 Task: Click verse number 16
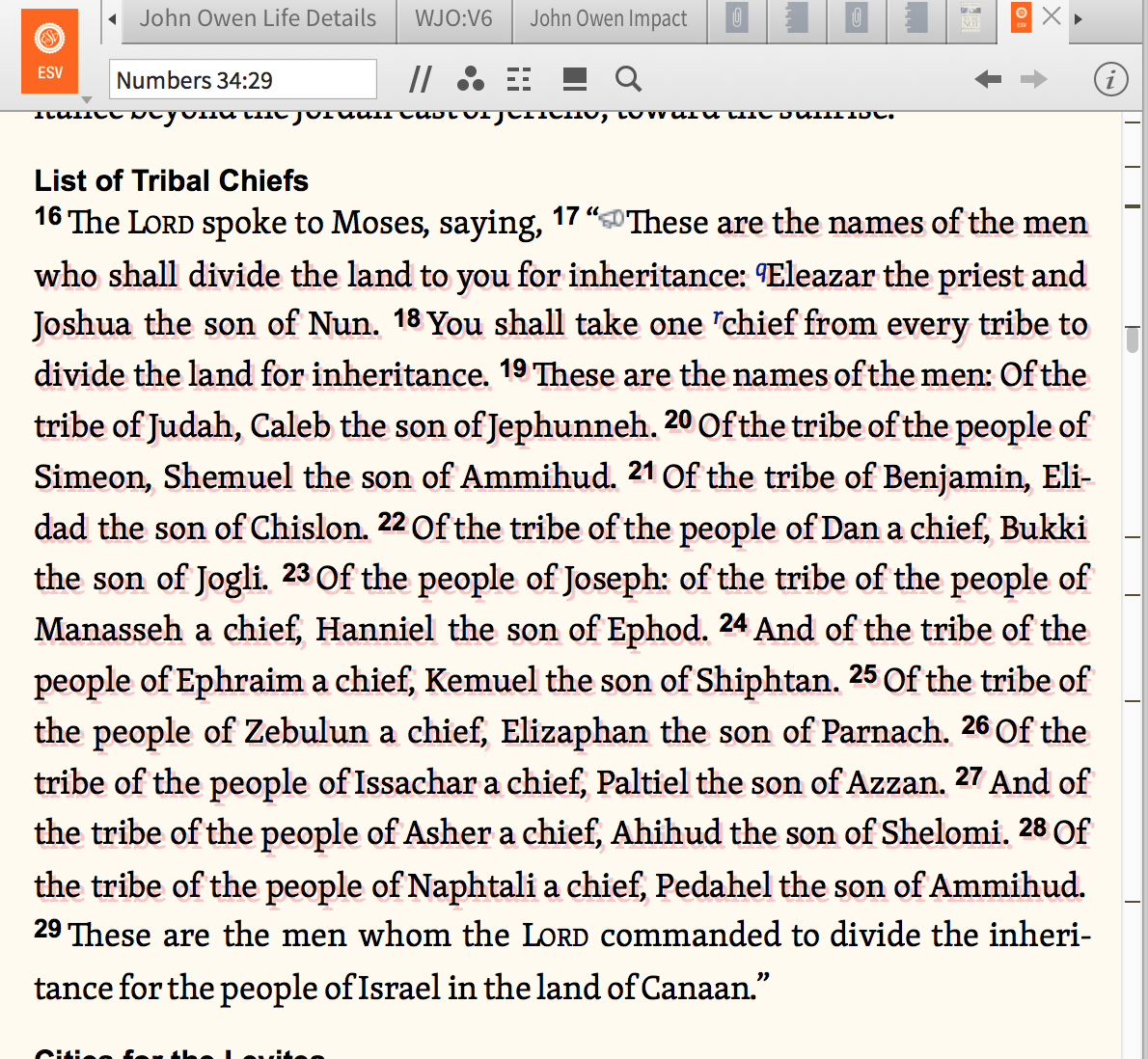(48, 216)
